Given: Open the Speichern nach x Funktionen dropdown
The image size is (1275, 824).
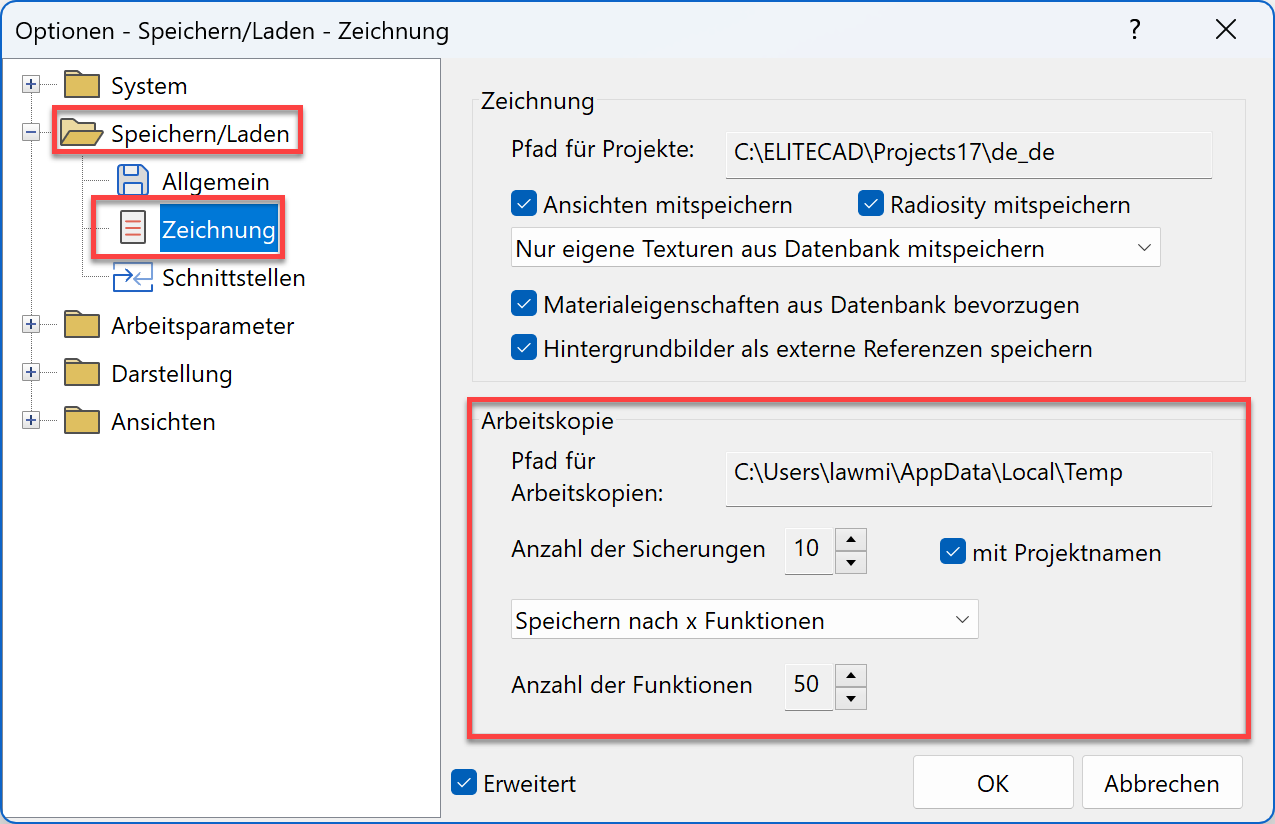Looking at the screenshot, I should click(x=744, y=620).
